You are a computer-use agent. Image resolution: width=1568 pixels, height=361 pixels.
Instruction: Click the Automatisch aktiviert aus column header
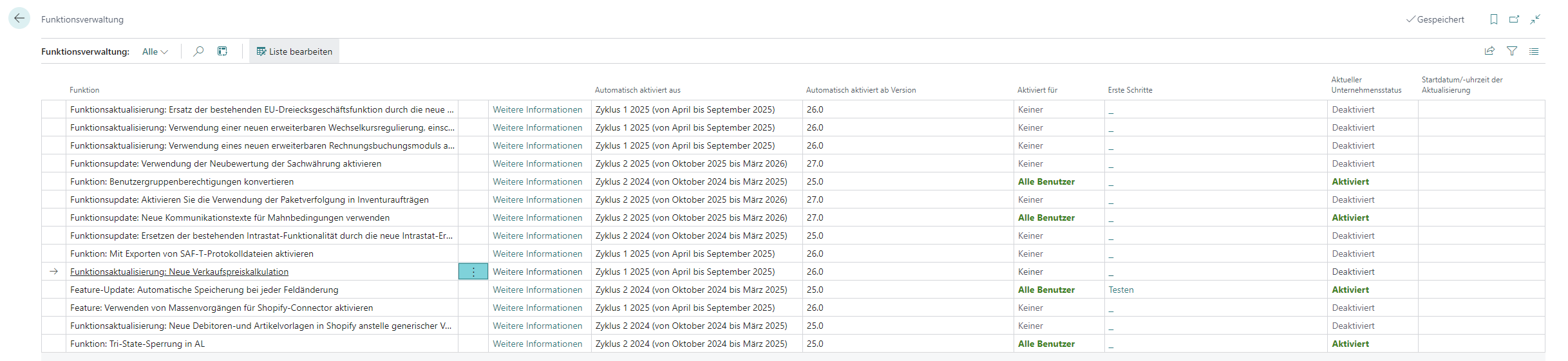pos(637,90)
